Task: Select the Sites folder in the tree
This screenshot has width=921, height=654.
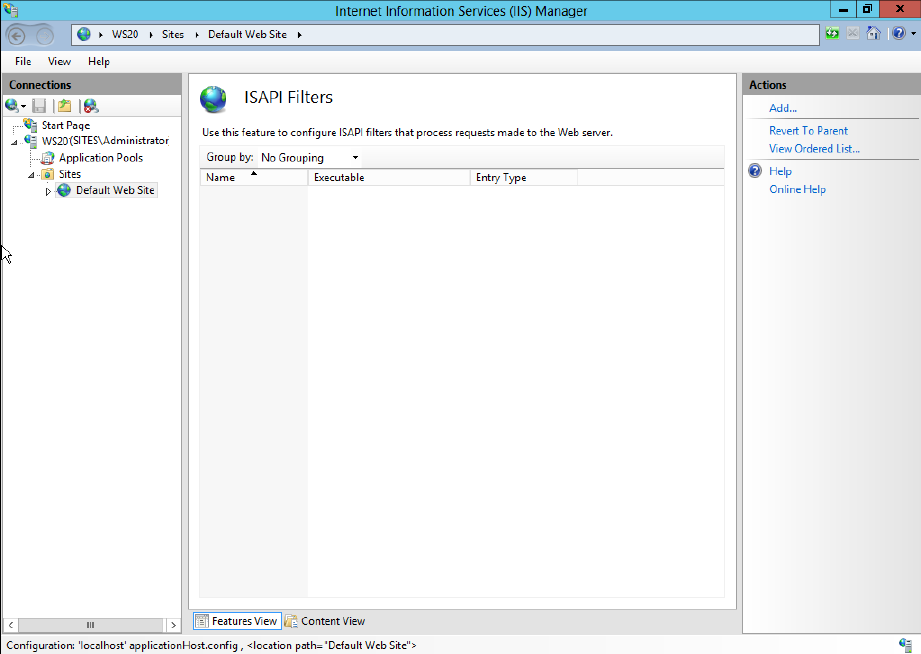Action: [x=70, y=174]
